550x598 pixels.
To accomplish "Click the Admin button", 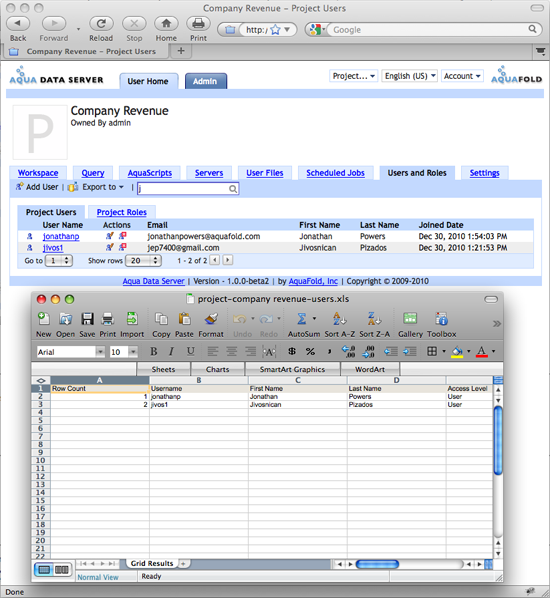I will 205,81.
